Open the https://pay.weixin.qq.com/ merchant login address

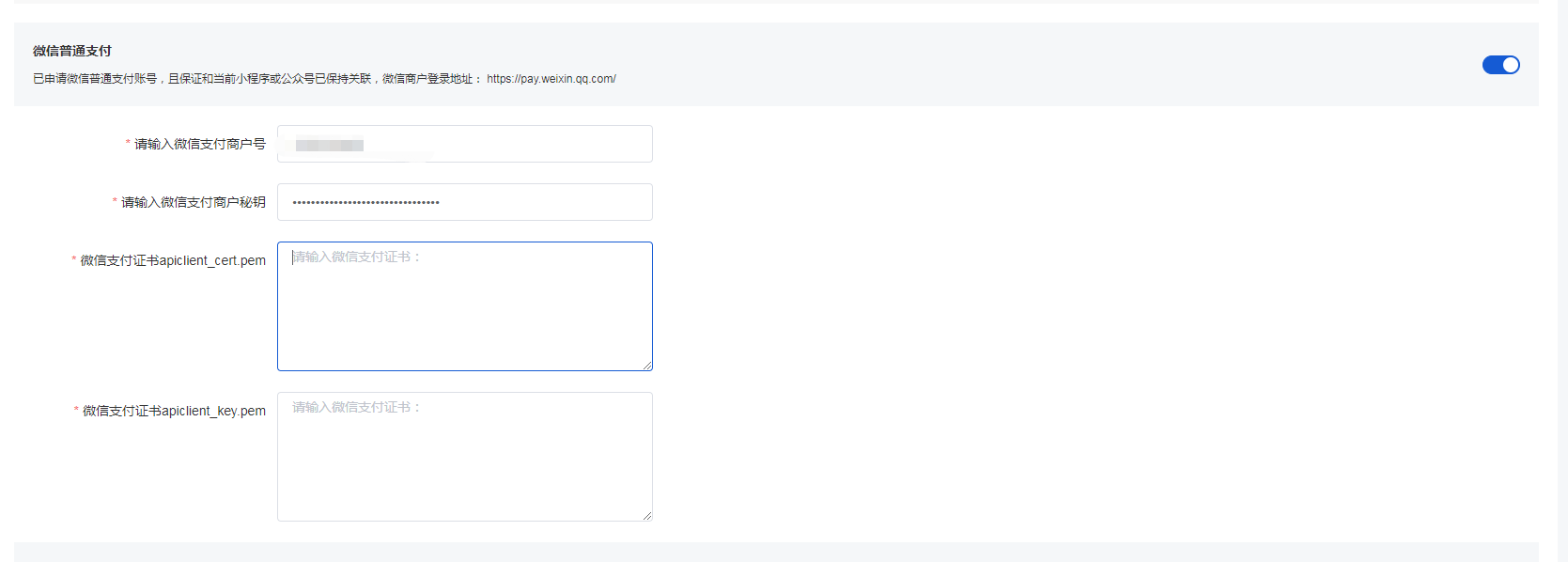pos(551,79)
